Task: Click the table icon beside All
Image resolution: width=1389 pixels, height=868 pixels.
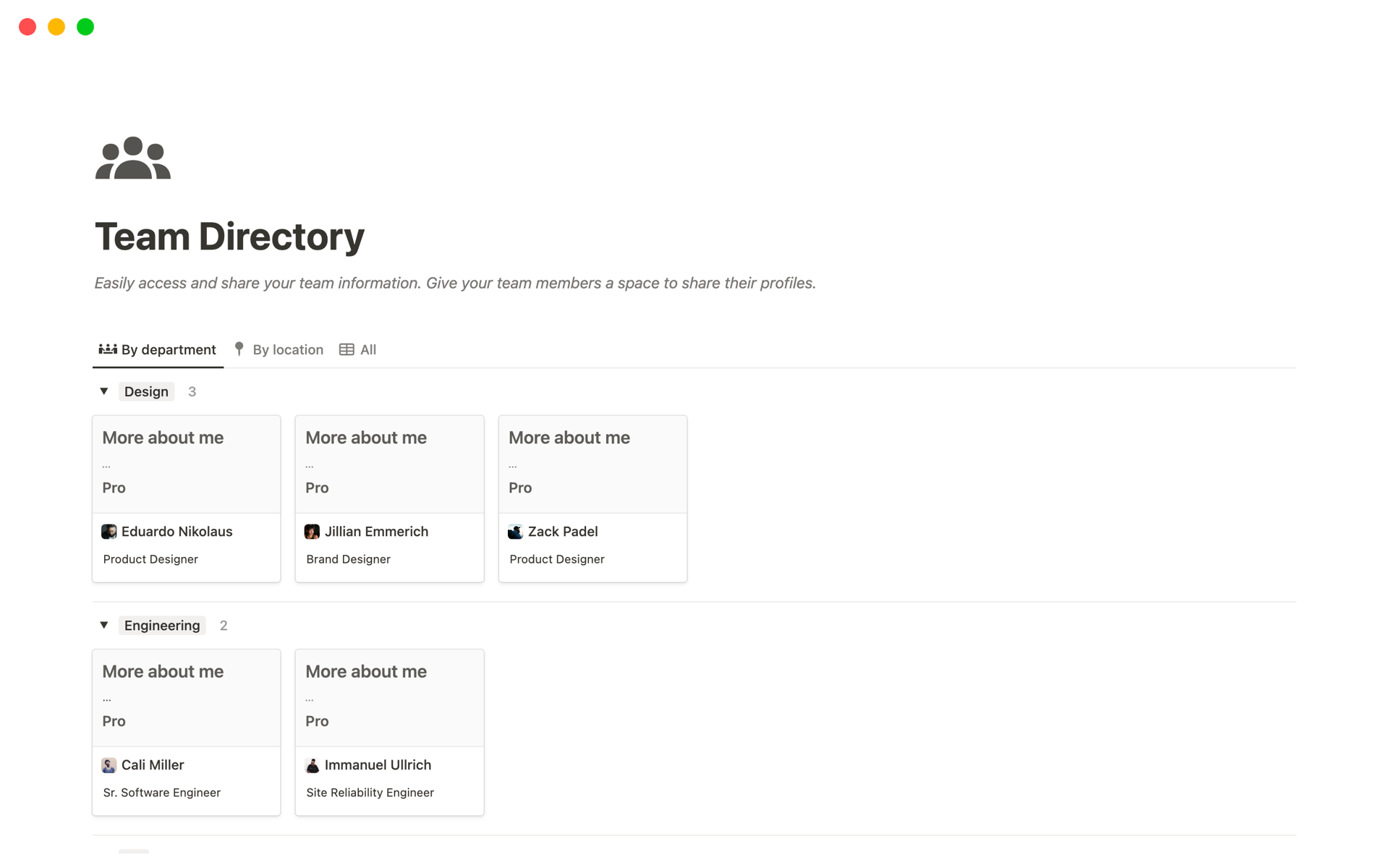Action: click(347, 349)
